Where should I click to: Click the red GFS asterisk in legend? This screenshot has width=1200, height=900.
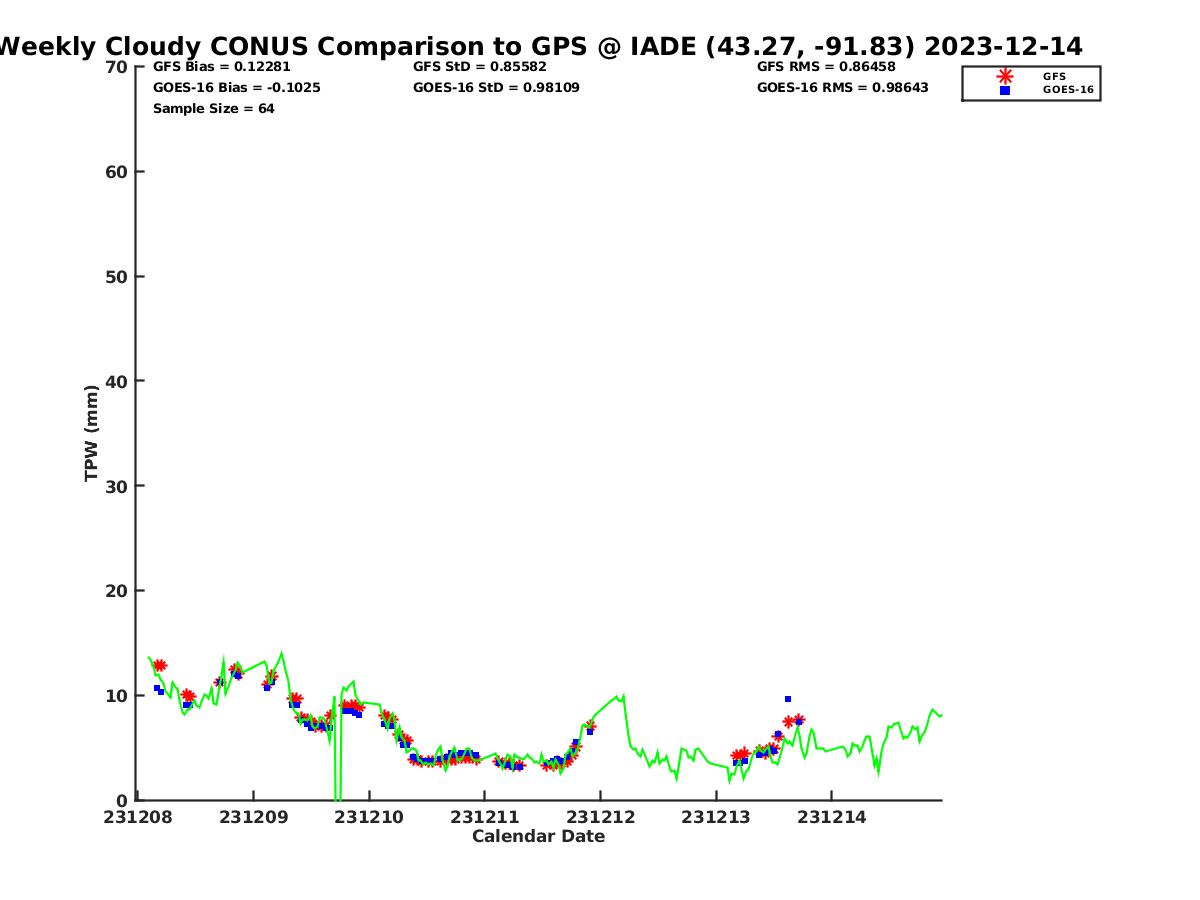1005,76
